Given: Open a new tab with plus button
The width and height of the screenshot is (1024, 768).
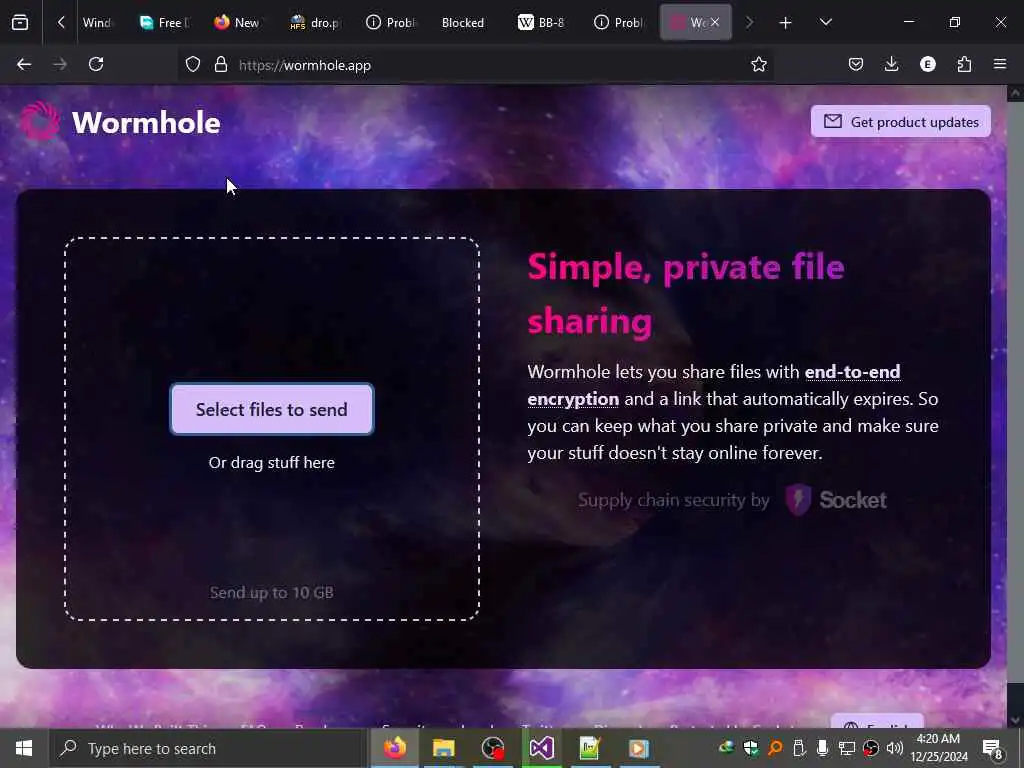Looking at the screenshot, I should click(x=786, y=23).
